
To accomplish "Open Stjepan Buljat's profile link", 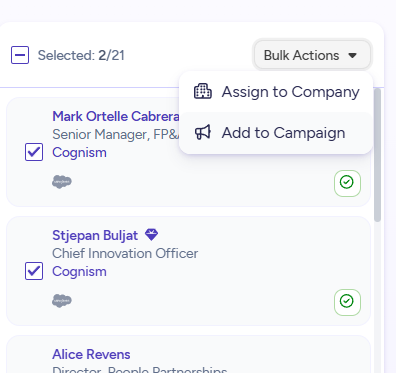I will pos(95,235).
